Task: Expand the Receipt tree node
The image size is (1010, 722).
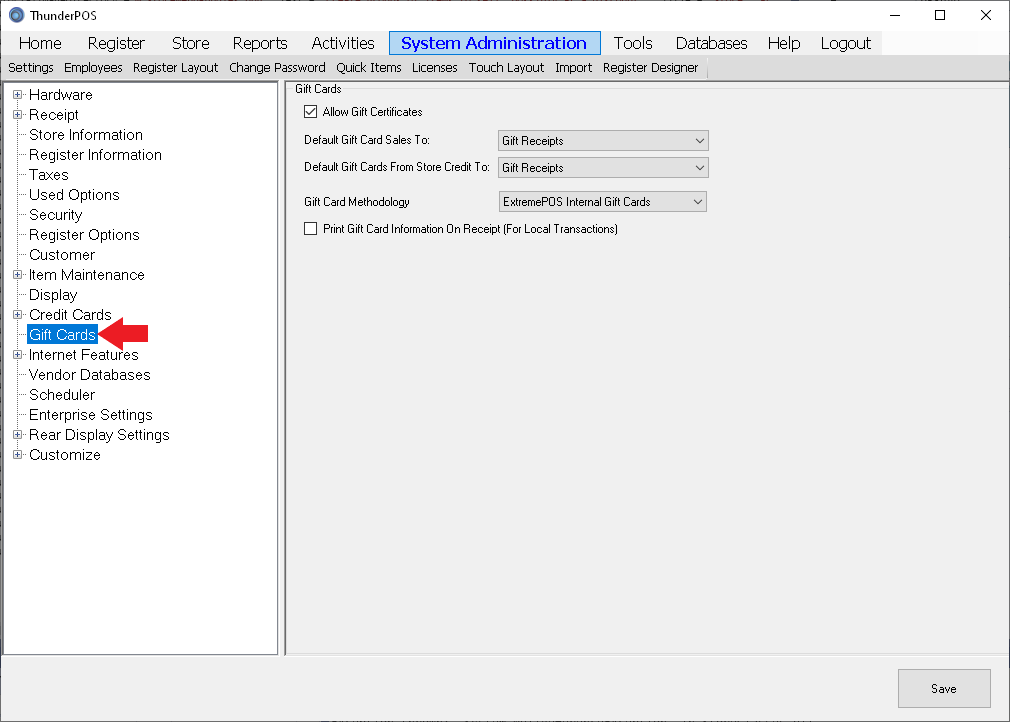Action: tap(18, 115)
